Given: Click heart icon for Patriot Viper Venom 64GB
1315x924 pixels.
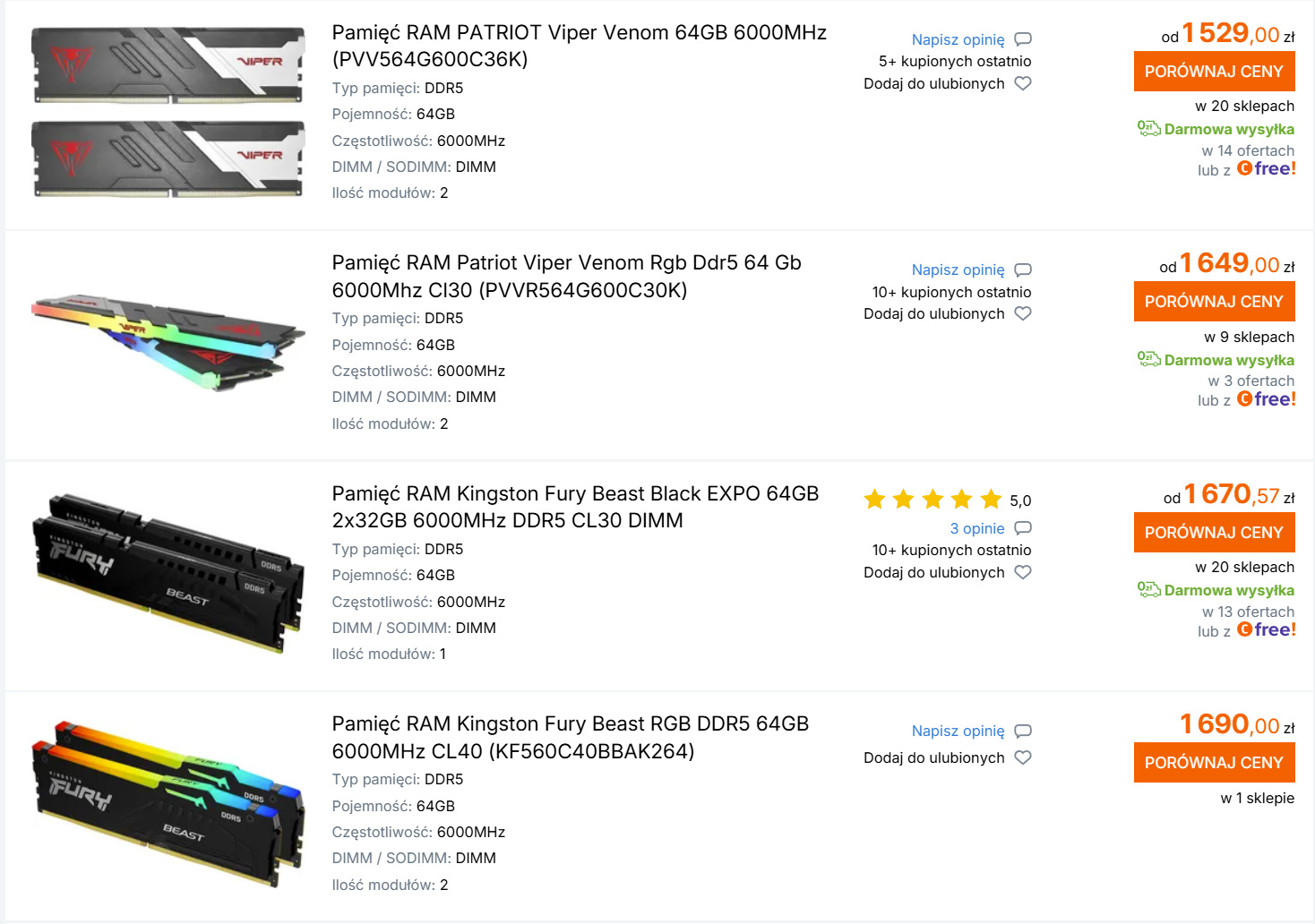Looking at the screenshot, I should 1022,83.
